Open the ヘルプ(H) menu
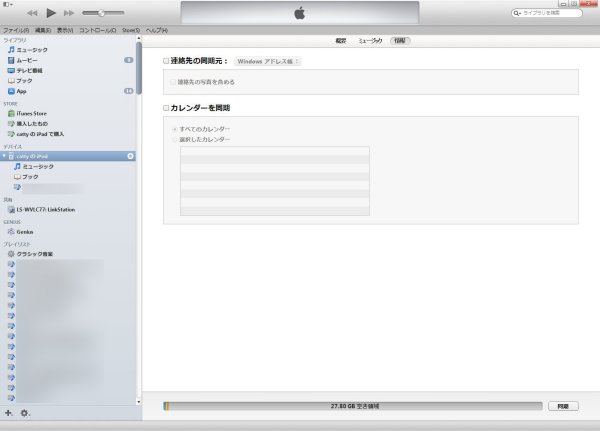The height and width of the screenshot is (431, 600). coord(157,30)
